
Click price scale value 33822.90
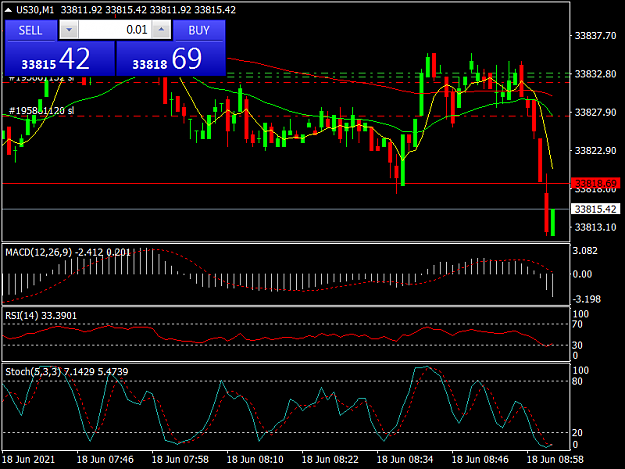pyautogui.click(x=596, y=151)
